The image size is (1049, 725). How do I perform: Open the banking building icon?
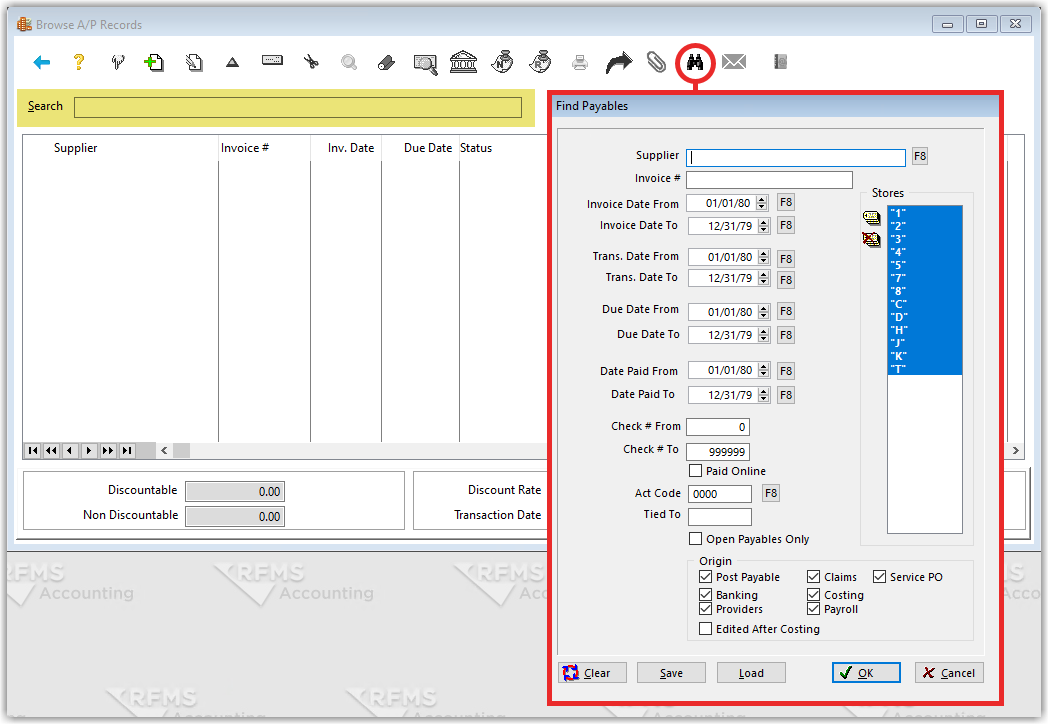(x=462, y=62)
